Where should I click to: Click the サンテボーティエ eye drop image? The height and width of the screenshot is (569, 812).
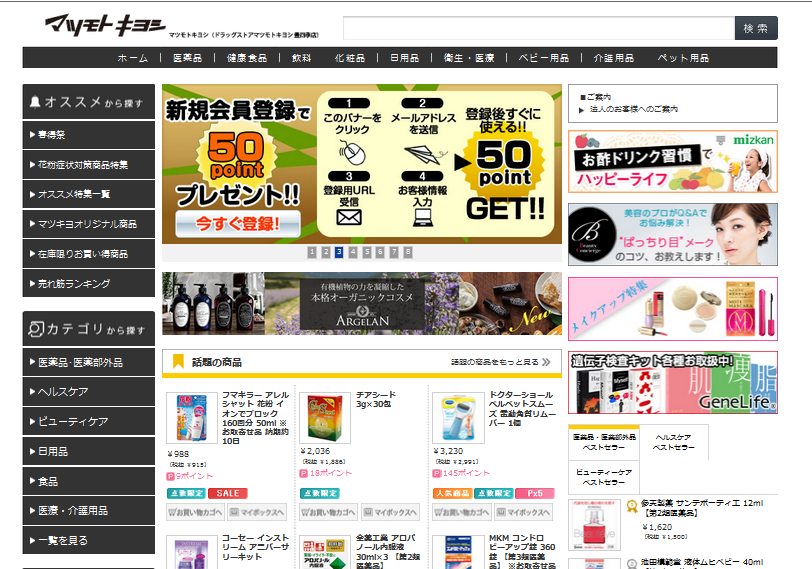click(594, 525)
